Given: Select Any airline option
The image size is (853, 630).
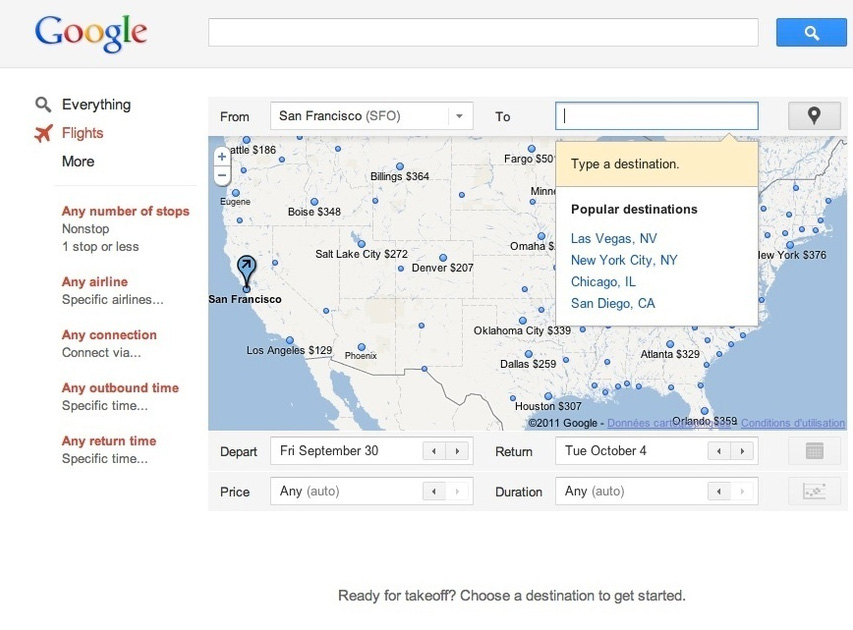Looking at the screenshot, I should 95,282.
